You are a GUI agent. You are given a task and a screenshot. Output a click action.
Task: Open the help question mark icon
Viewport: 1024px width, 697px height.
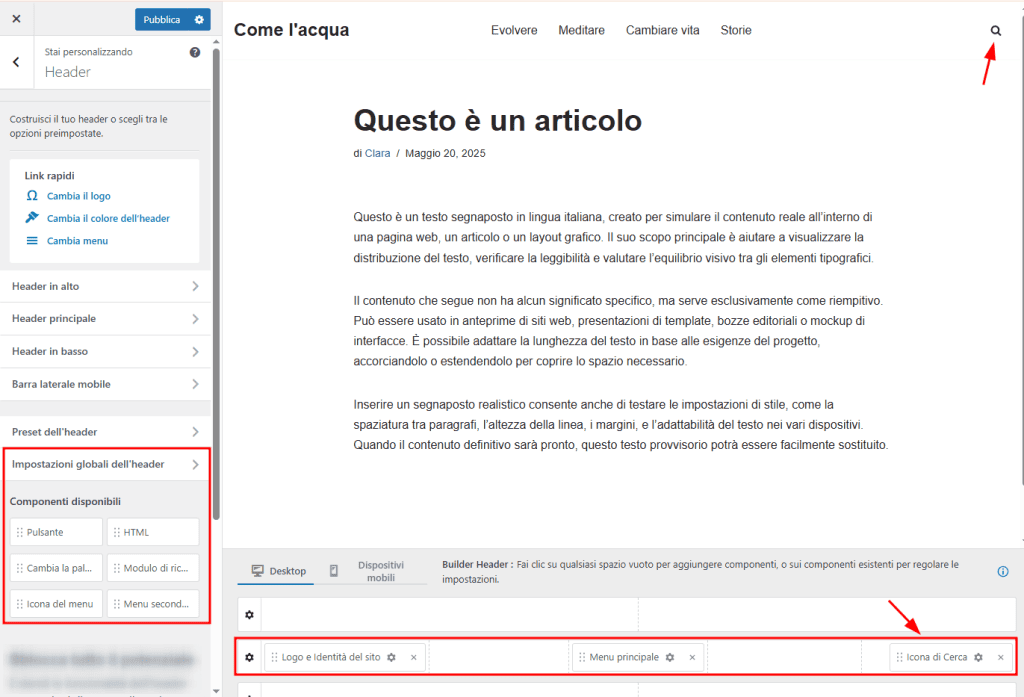point(195,52)
